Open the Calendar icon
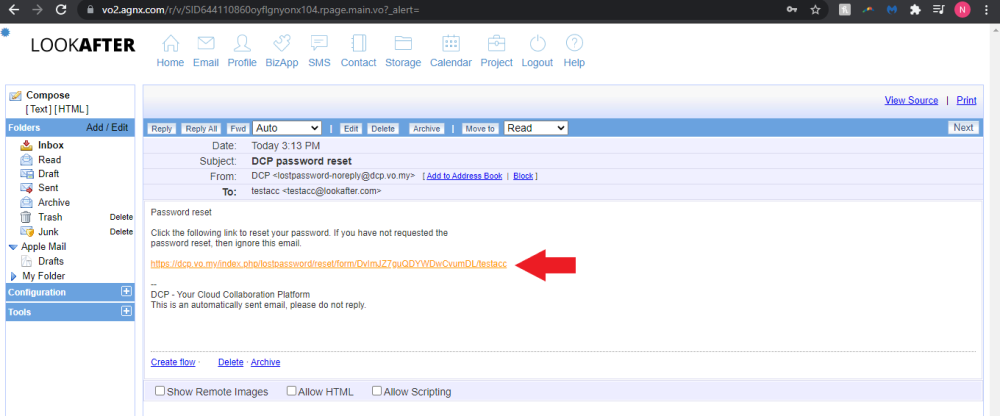 pyautogui.click(x=450, y=44)
